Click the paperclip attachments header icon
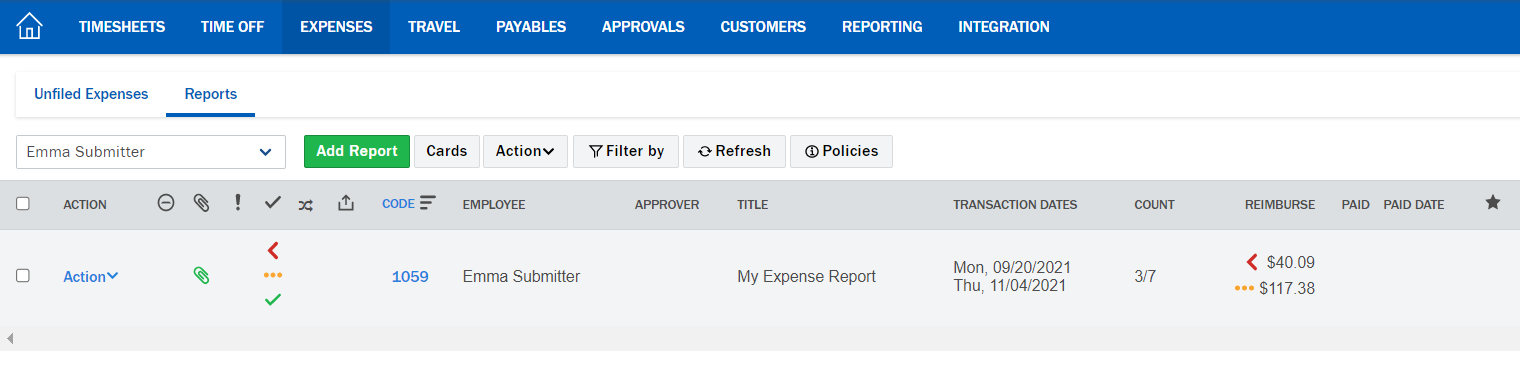This screenshot has height=365, width=1520. click(x=201, y=203)
